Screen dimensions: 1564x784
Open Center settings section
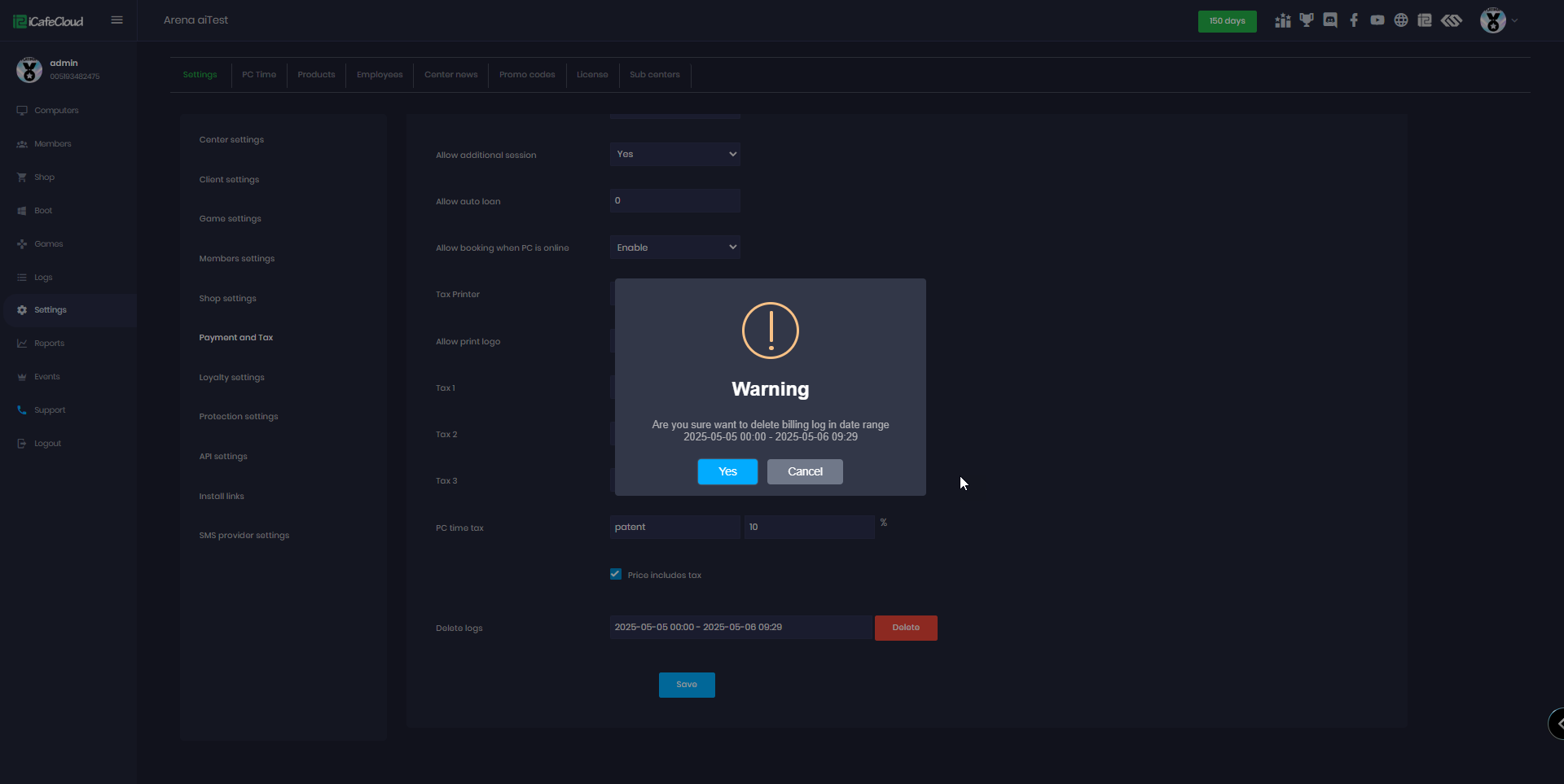(x=232, y=140)
